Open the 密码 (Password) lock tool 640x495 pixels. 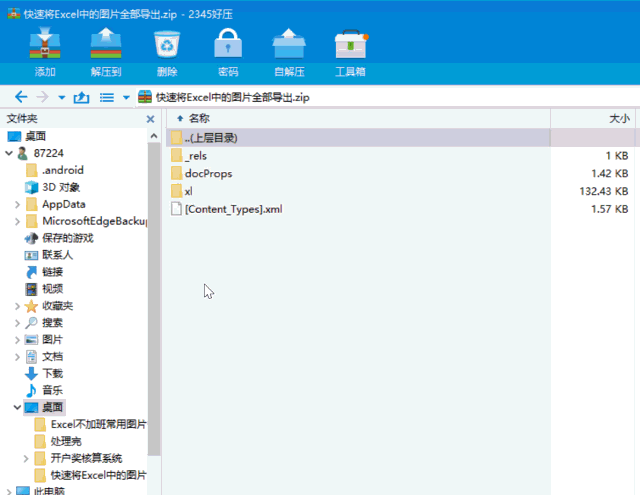tap(228, 43)
